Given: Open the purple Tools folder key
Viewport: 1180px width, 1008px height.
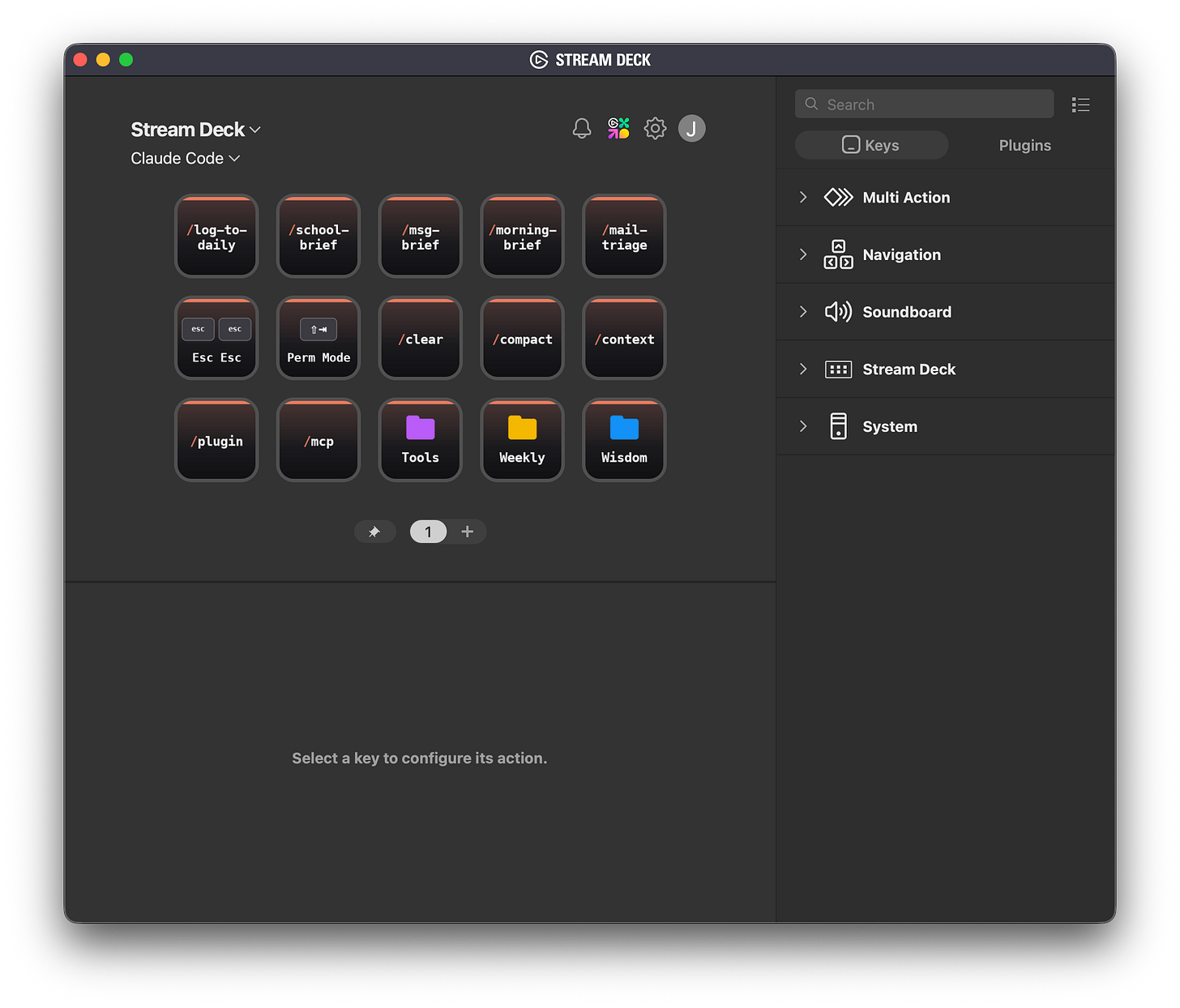Looking at the screenshot, I should coord(421,441).
